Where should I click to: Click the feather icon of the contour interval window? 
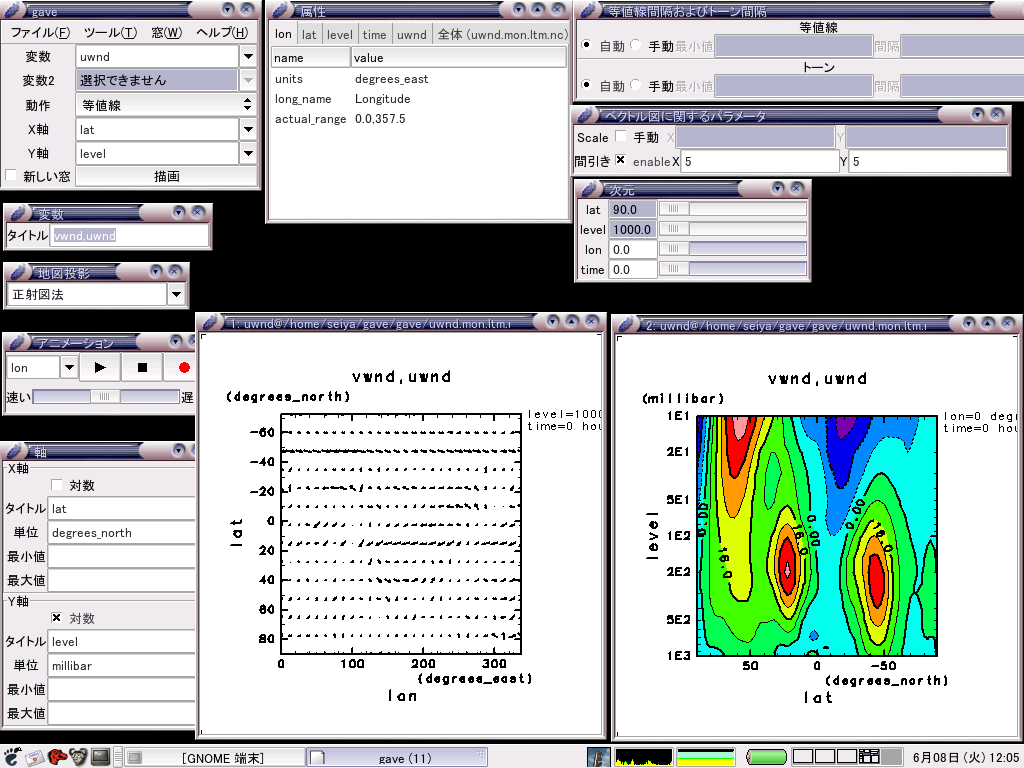point(590,10)
